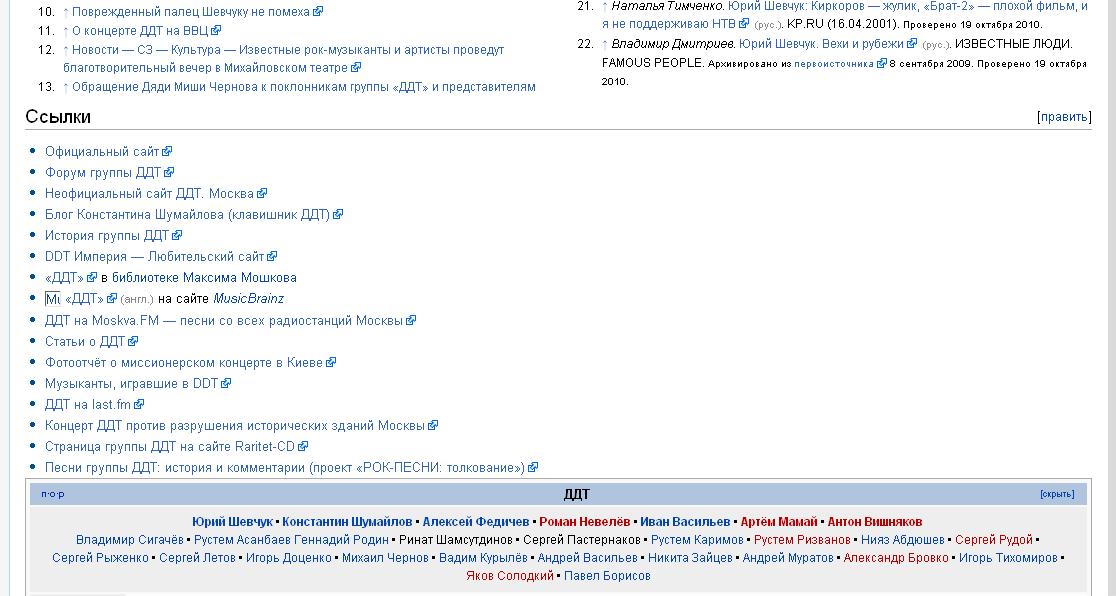Click external-link icon after ДДТ на last.fm
The height and width of the screenshot is (596, 1116).
click(139, 405)
